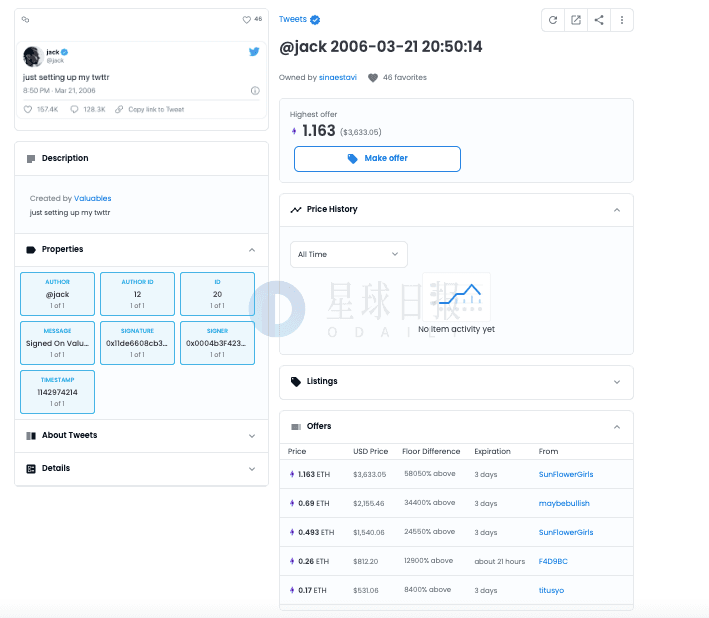Expand the Details section
The width and height of the screenshot is (709, 618).
click(x=142, y=469)
